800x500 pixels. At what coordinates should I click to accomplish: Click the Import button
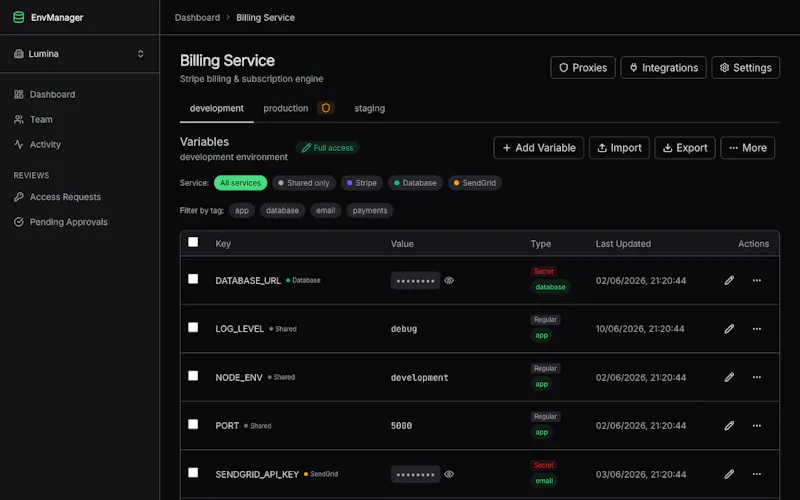tap(619, 148)
